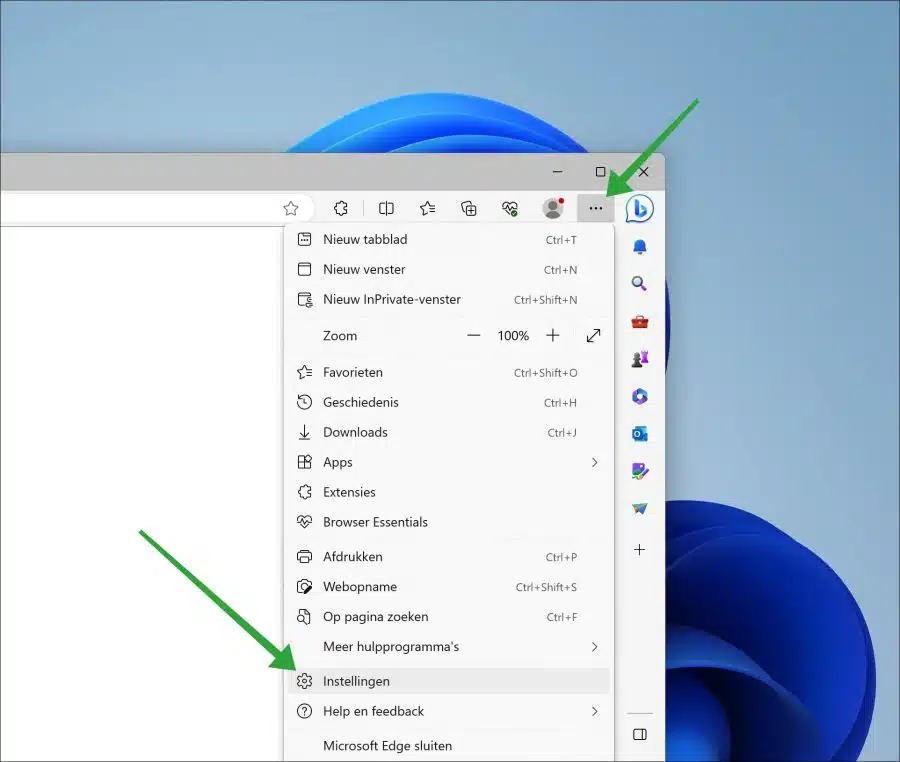900x762 pixels.
Task: Open the Collections toolbar icon
Action: (469, 208)
